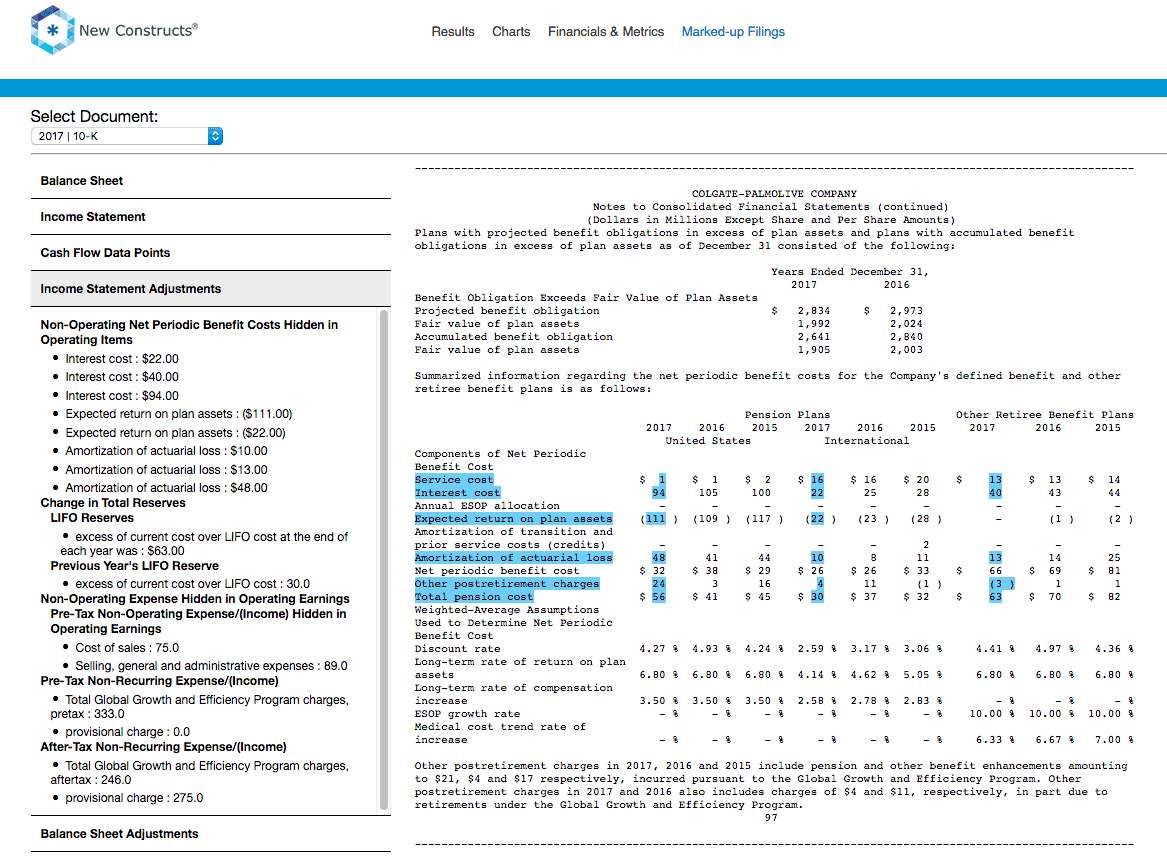The image size is (1167, 860).
Task: Click the 'LIFO Reserves' subheading
Action: [92, 518]
